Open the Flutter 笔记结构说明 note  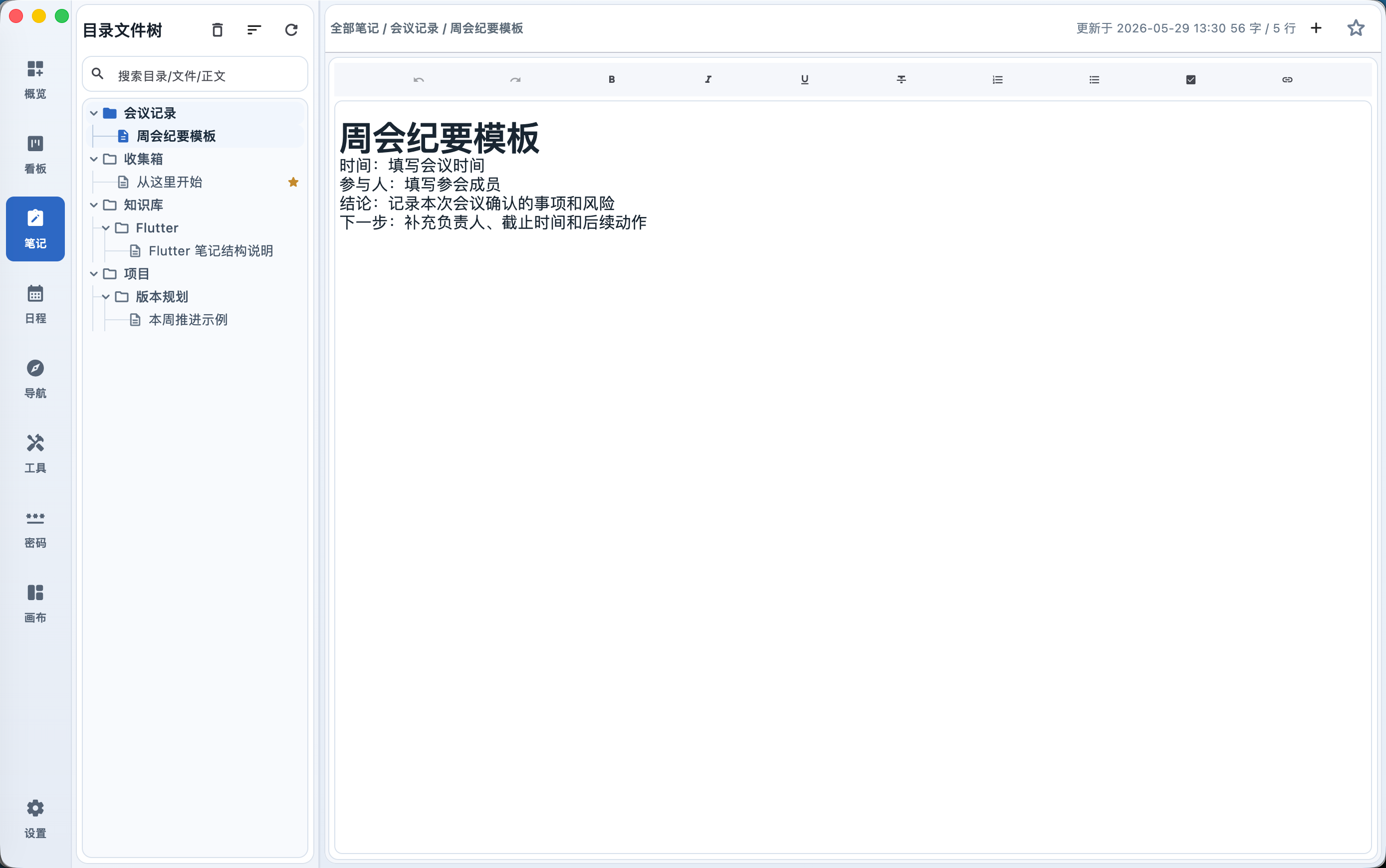coord(195,251)
